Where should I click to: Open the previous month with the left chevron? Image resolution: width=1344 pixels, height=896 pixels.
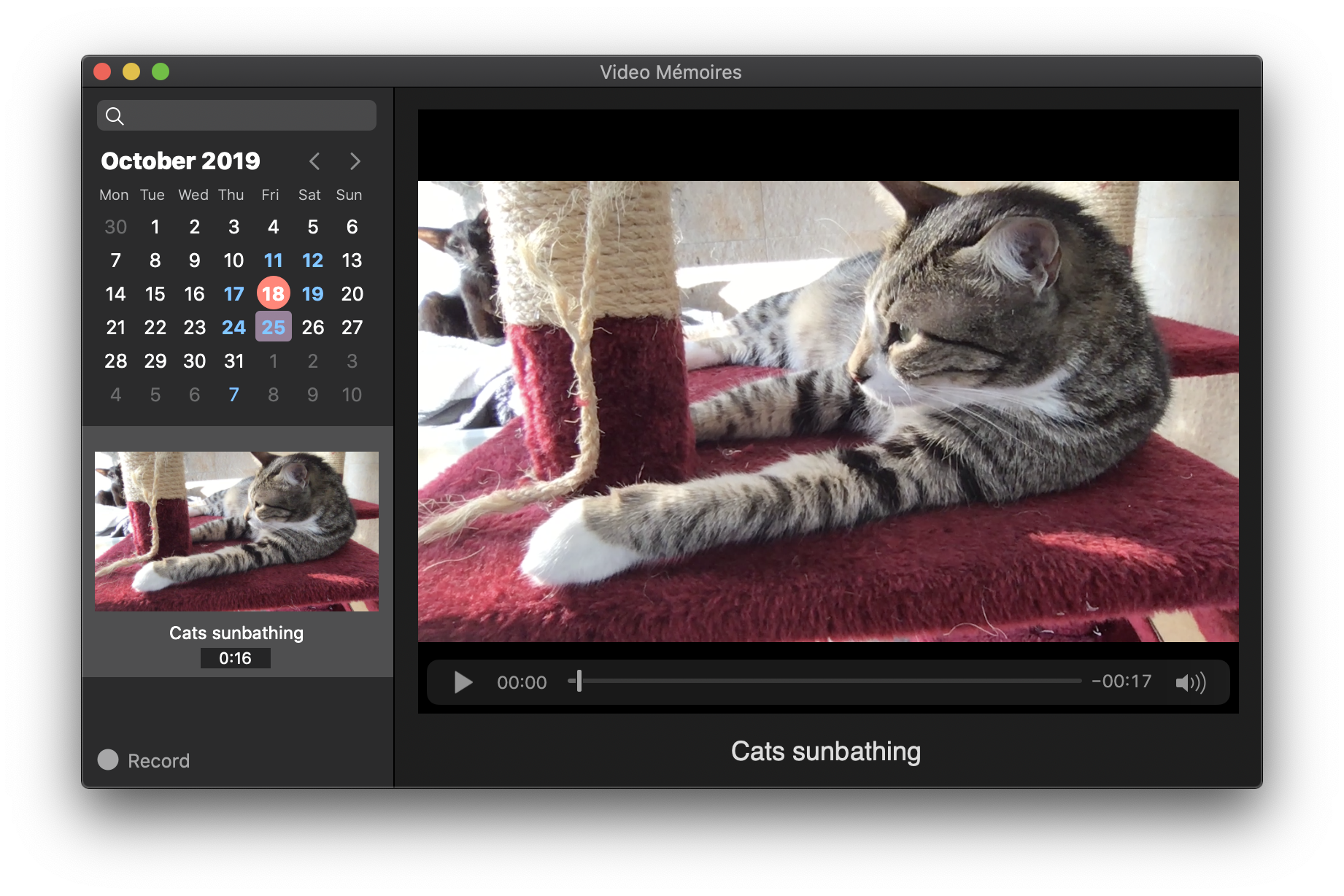click(314, 161)
